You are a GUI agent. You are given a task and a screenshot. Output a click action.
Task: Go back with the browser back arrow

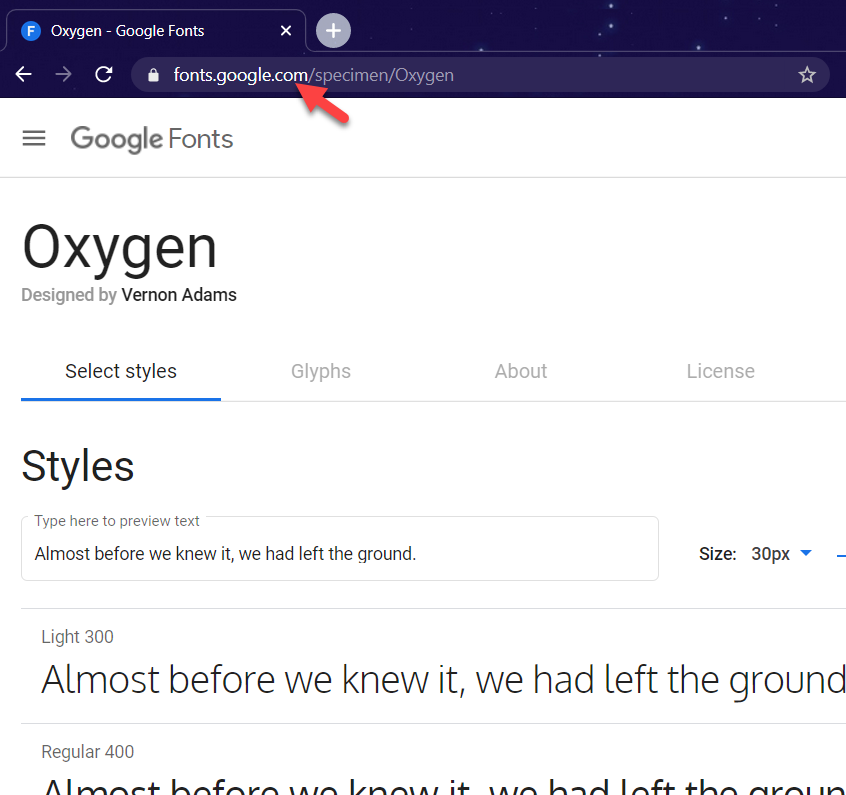pyautogui.click(x=24, y=74)
